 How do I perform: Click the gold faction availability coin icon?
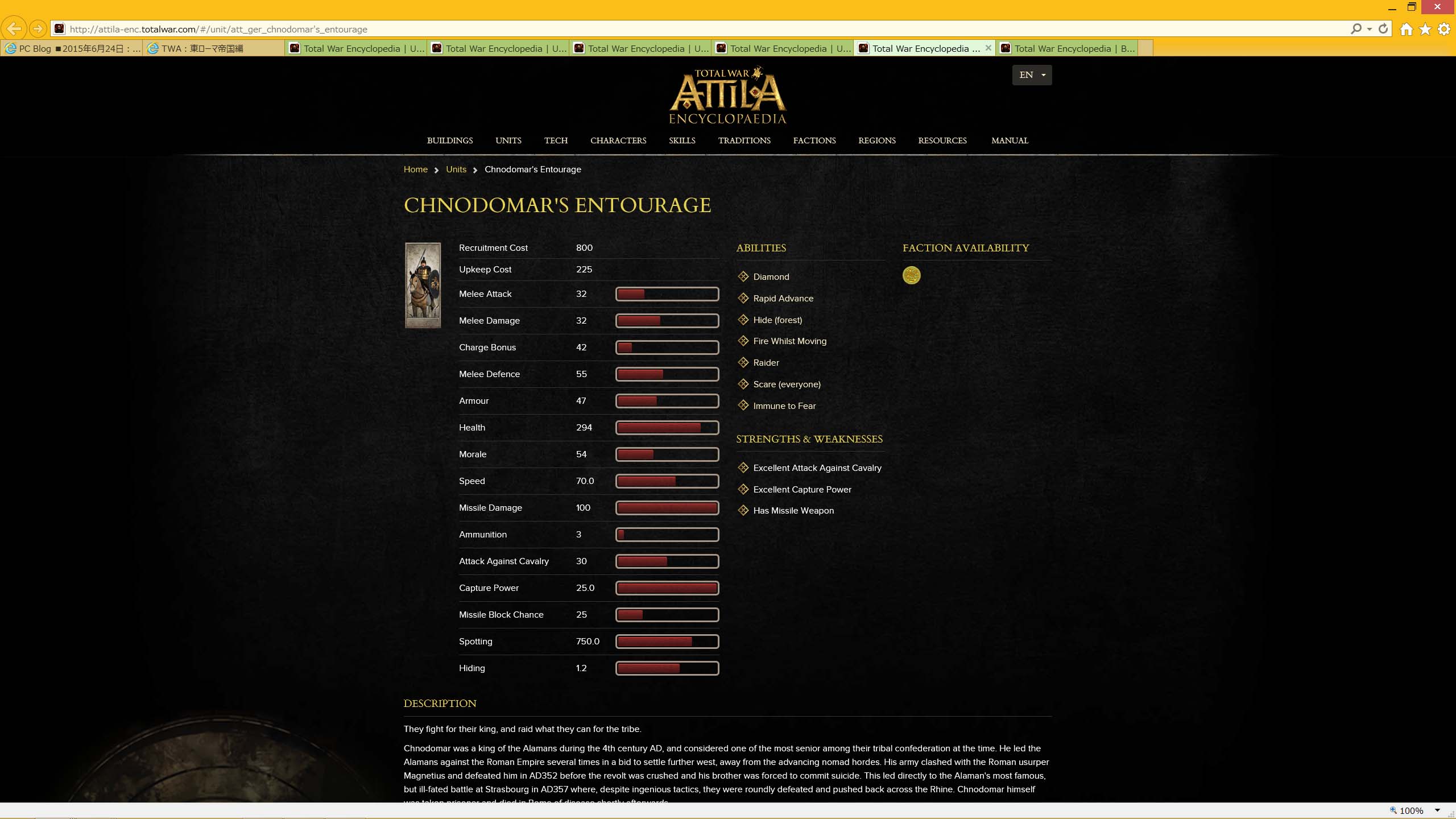(911, 275)
